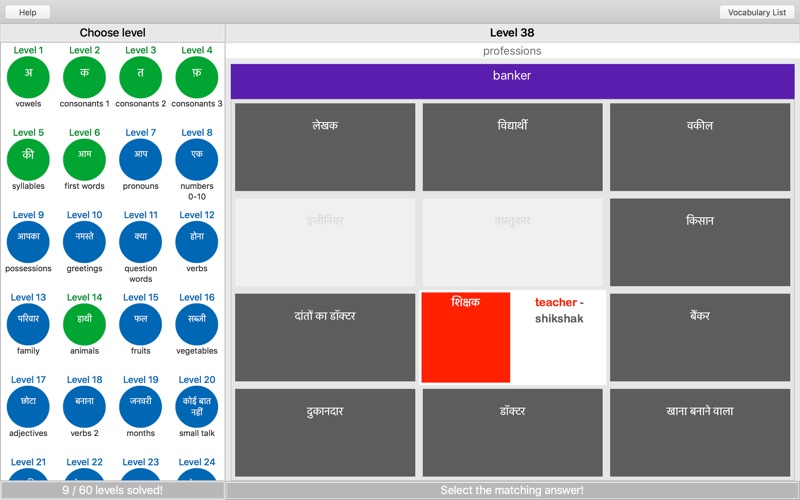Image resolution: width=800 pixels, height=500 pixels.
Task: Open the Level 20 small talk circle
Action: click(196, 407)
